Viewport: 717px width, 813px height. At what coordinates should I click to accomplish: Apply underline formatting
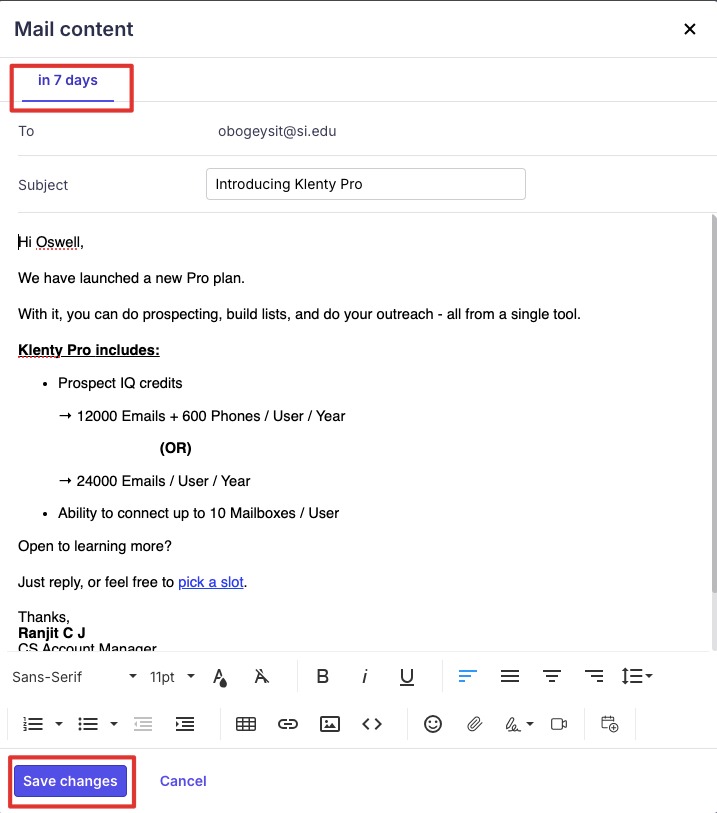[407, 677]
